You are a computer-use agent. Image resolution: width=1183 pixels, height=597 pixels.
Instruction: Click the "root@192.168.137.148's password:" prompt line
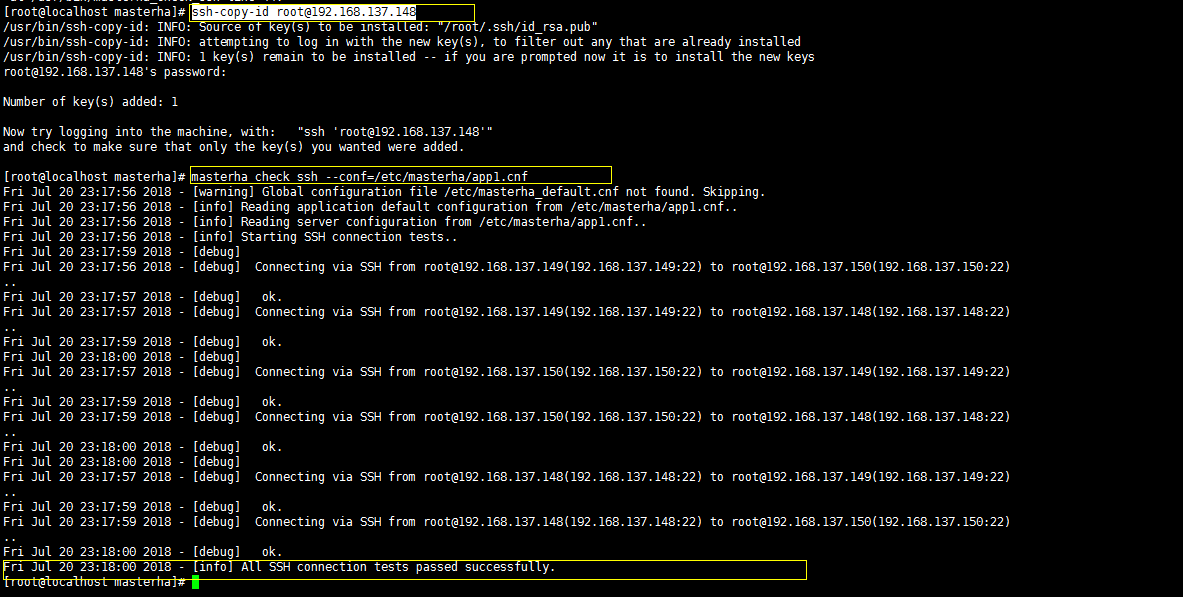(x=115, y=72)
